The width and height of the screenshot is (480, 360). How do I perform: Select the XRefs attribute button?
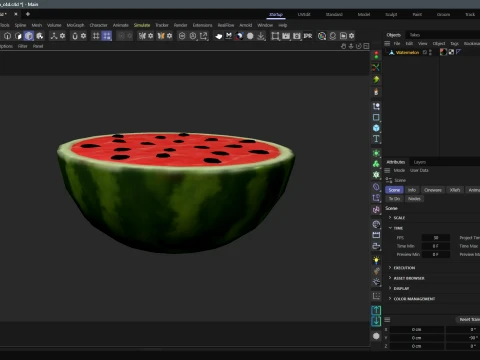pyautogui.click(x=455, y=190)
